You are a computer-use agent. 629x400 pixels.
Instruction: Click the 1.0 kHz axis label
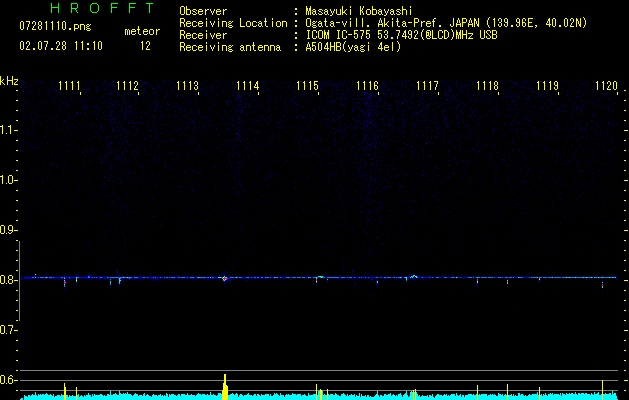[x=8, y=180]
